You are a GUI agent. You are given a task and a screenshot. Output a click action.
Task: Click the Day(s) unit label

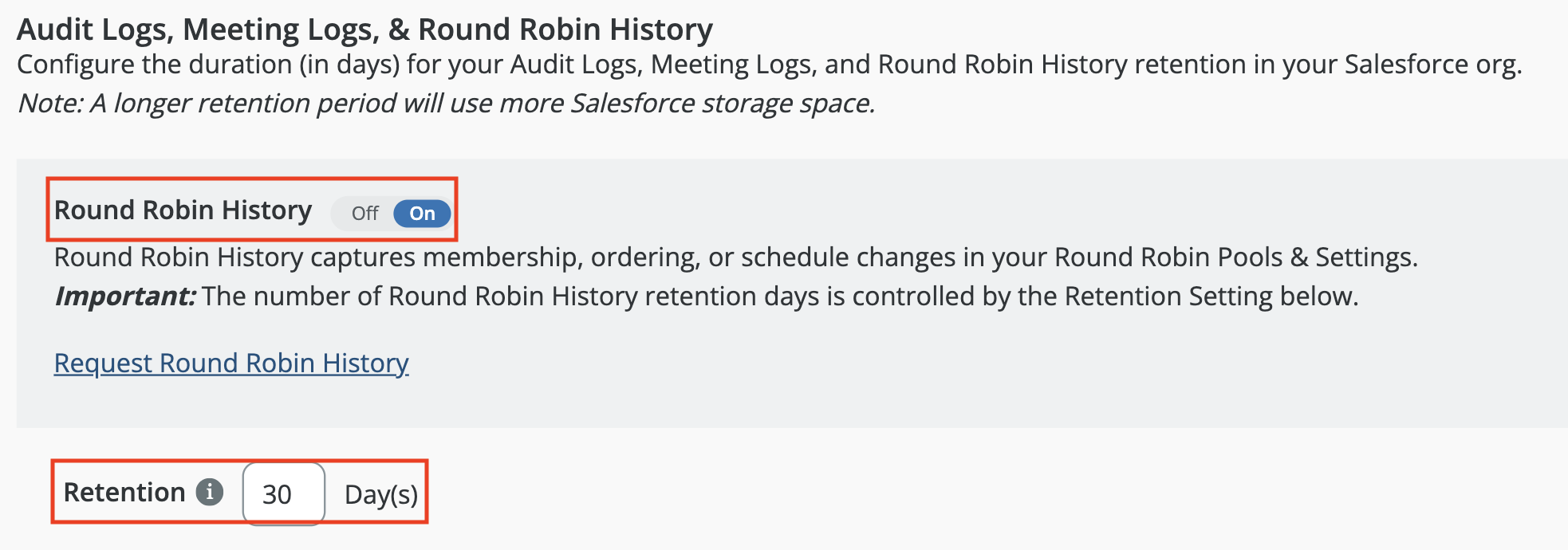[x=381, y=495]
